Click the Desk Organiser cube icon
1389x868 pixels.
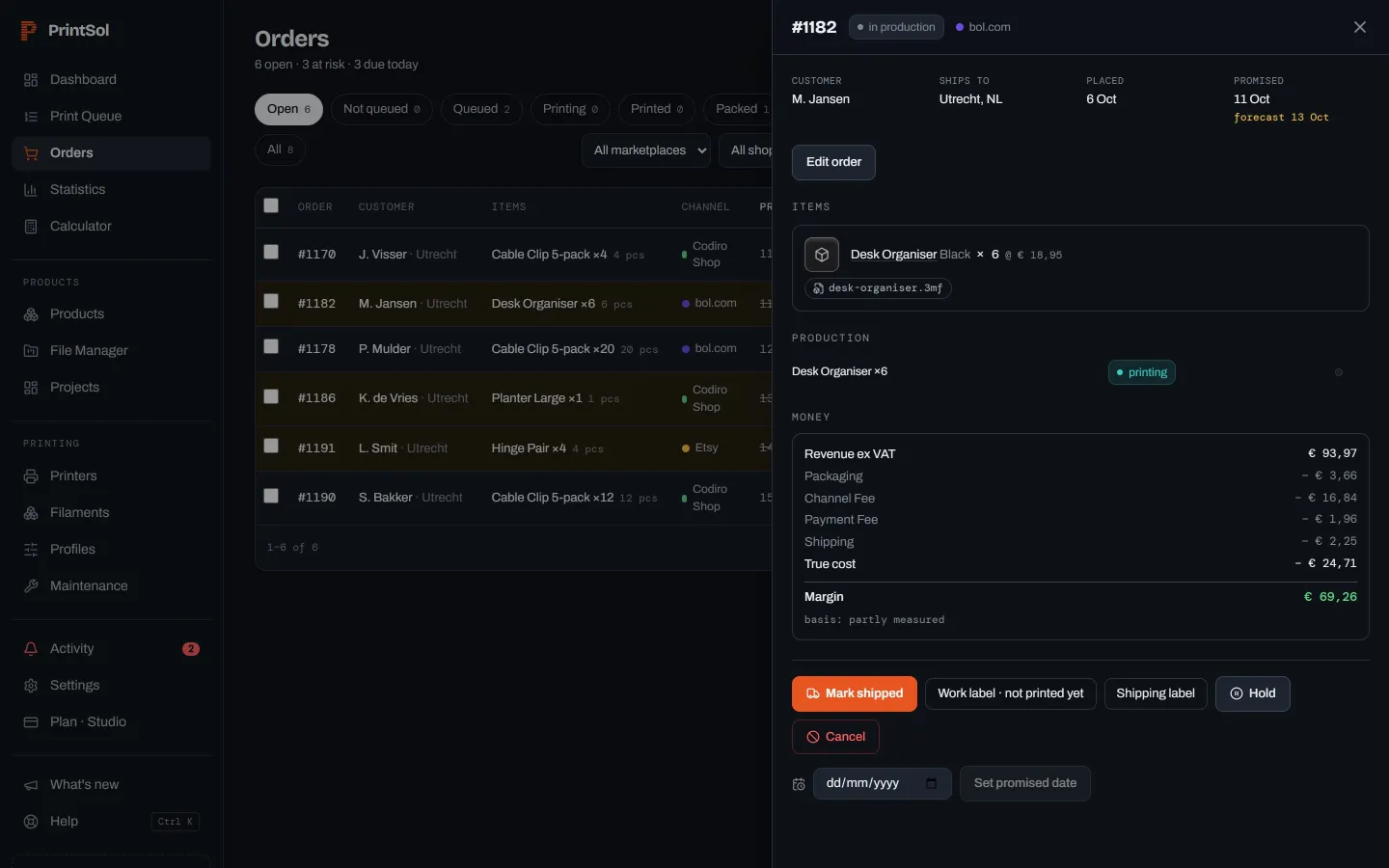822,255
